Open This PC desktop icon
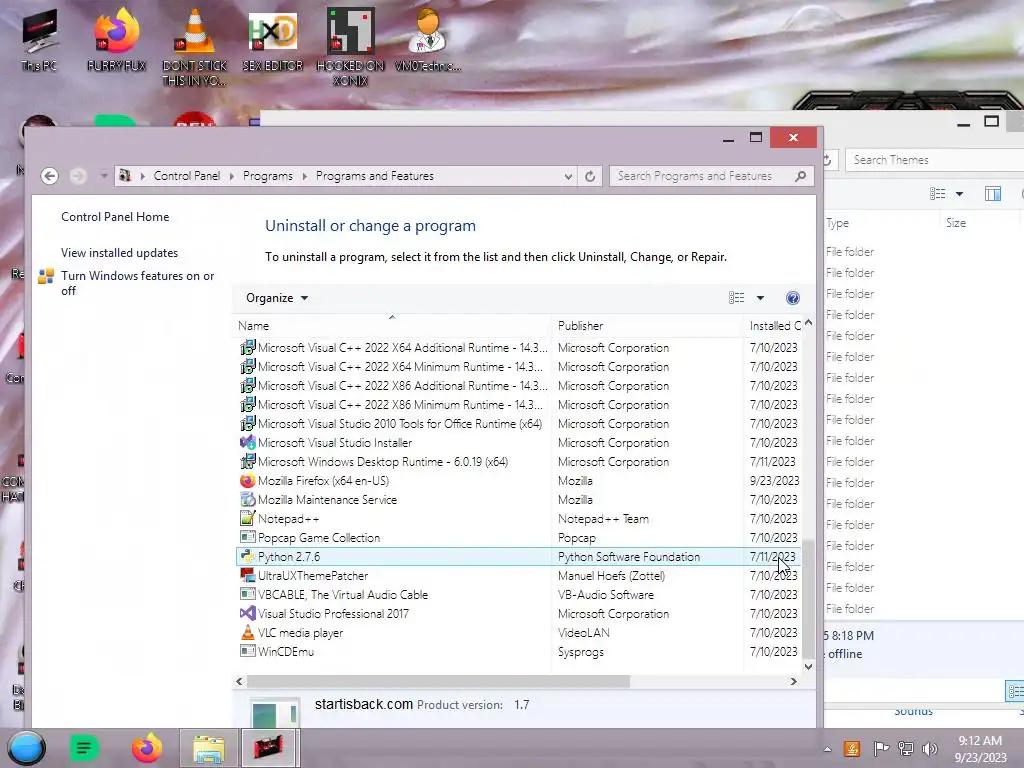The height and width of the screenshot is (768, 1024). 39,39
